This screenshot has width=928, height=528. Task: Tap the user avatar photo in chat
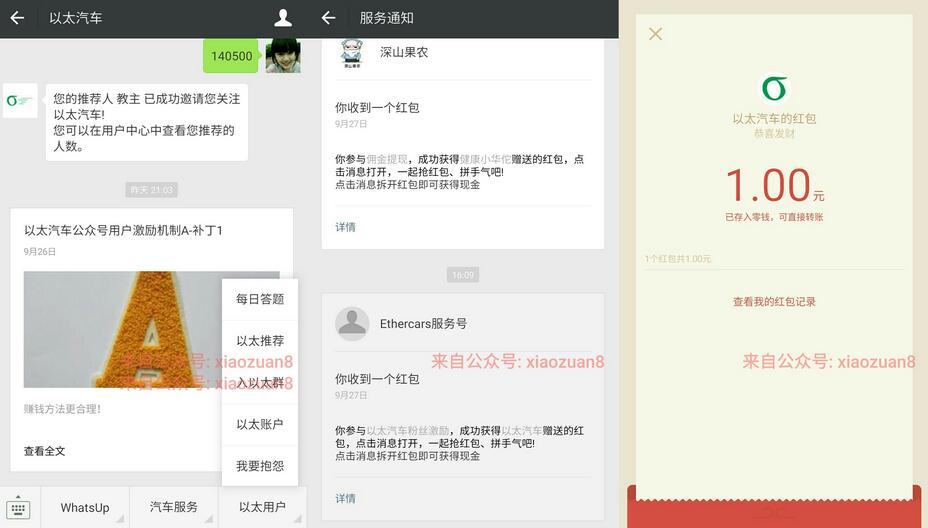click(x=283, y=56)
